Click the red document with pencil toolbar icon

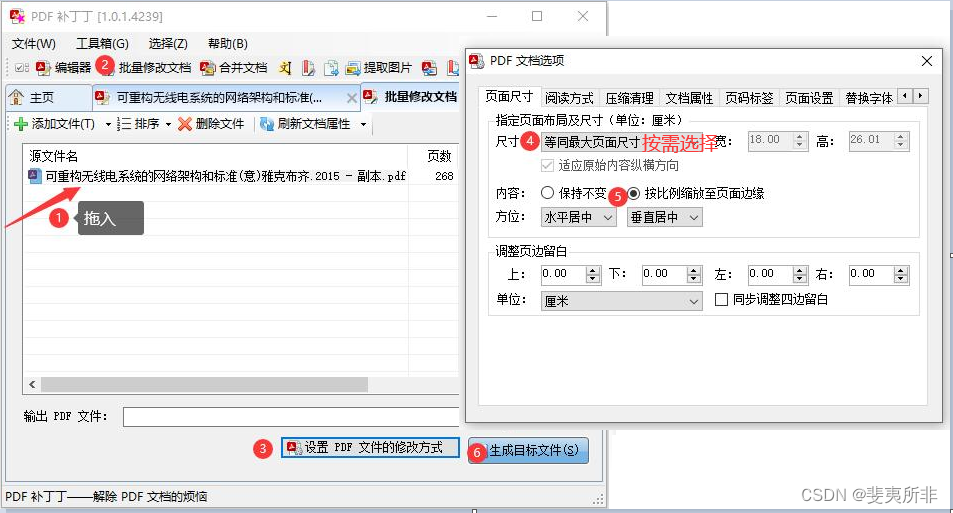(308, 67)
